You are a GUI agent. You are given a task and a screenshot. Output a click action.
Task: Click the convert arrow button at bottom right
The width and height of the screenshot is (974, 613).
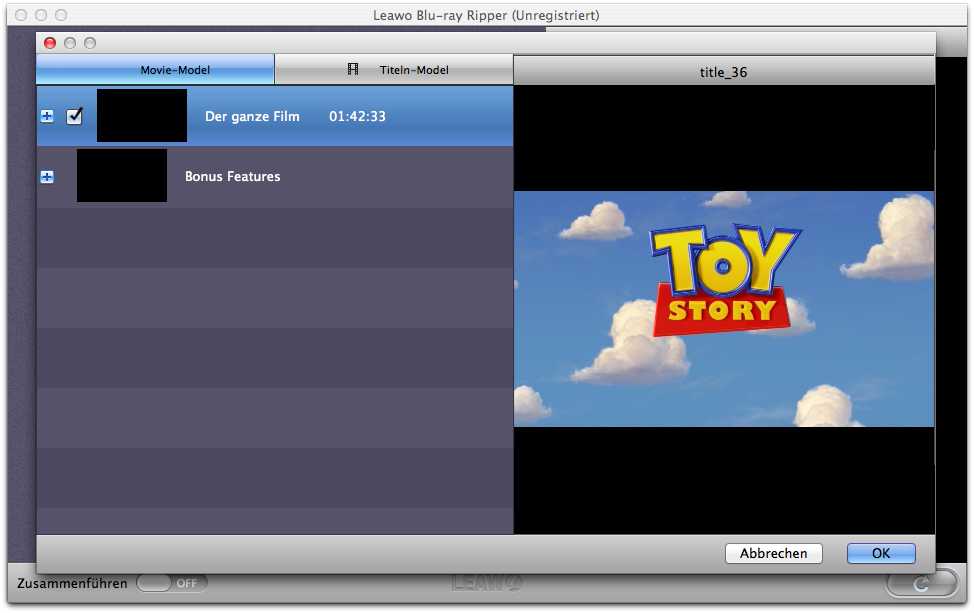(921, 583)
